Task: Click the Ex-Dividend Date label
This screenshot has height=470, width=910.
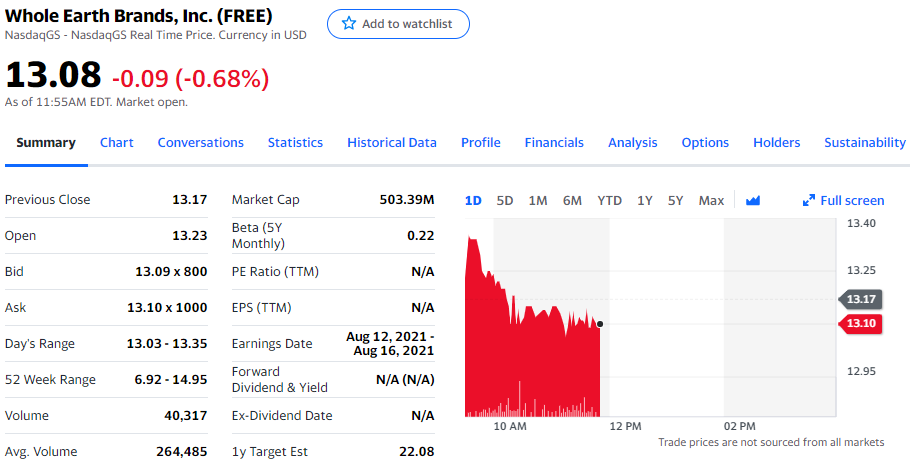Action: pyautogui.click(x=282, y=415)
